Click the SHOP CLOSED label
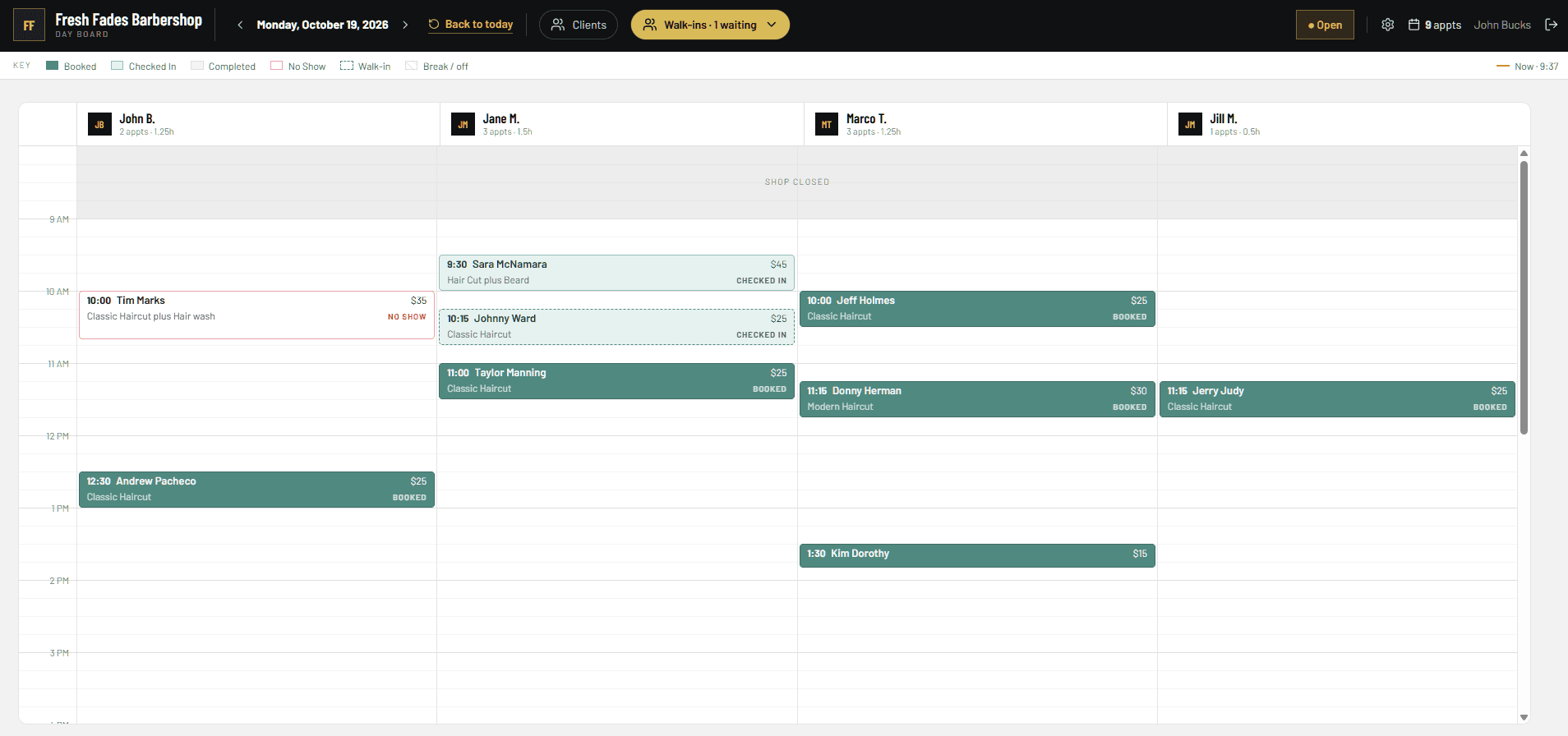The height and width of the screenshot is (736, 1568). (797, 182)
